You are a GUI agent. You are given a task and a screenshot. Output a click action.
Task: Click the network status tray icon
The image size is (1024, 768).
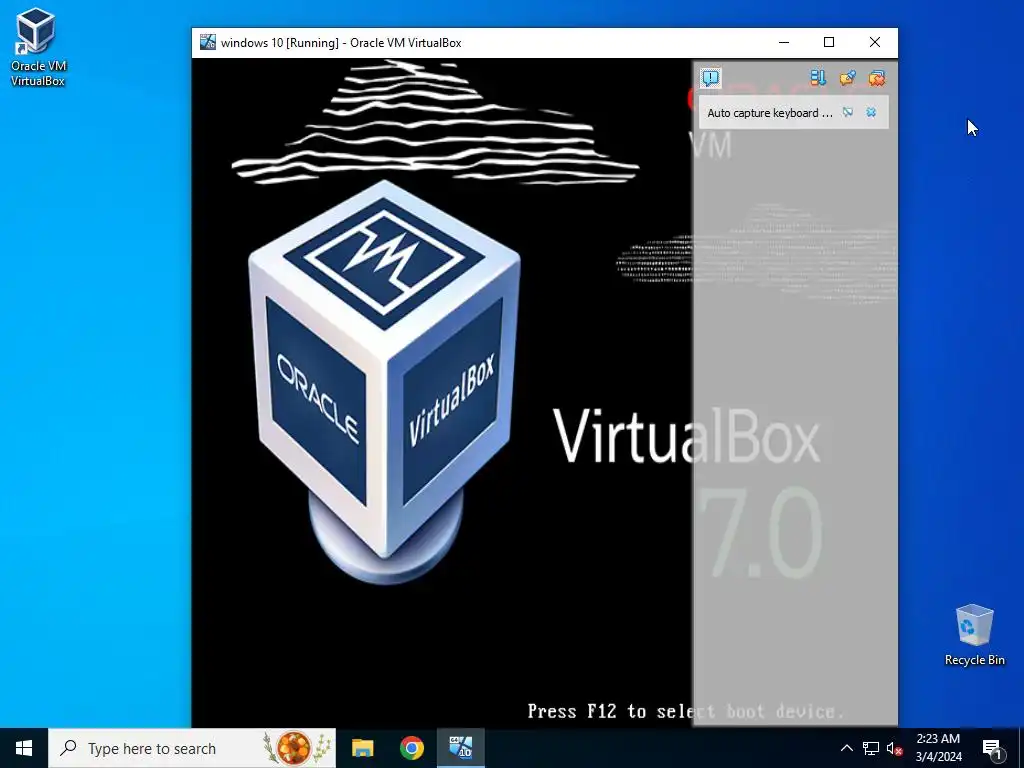(871, 748)
